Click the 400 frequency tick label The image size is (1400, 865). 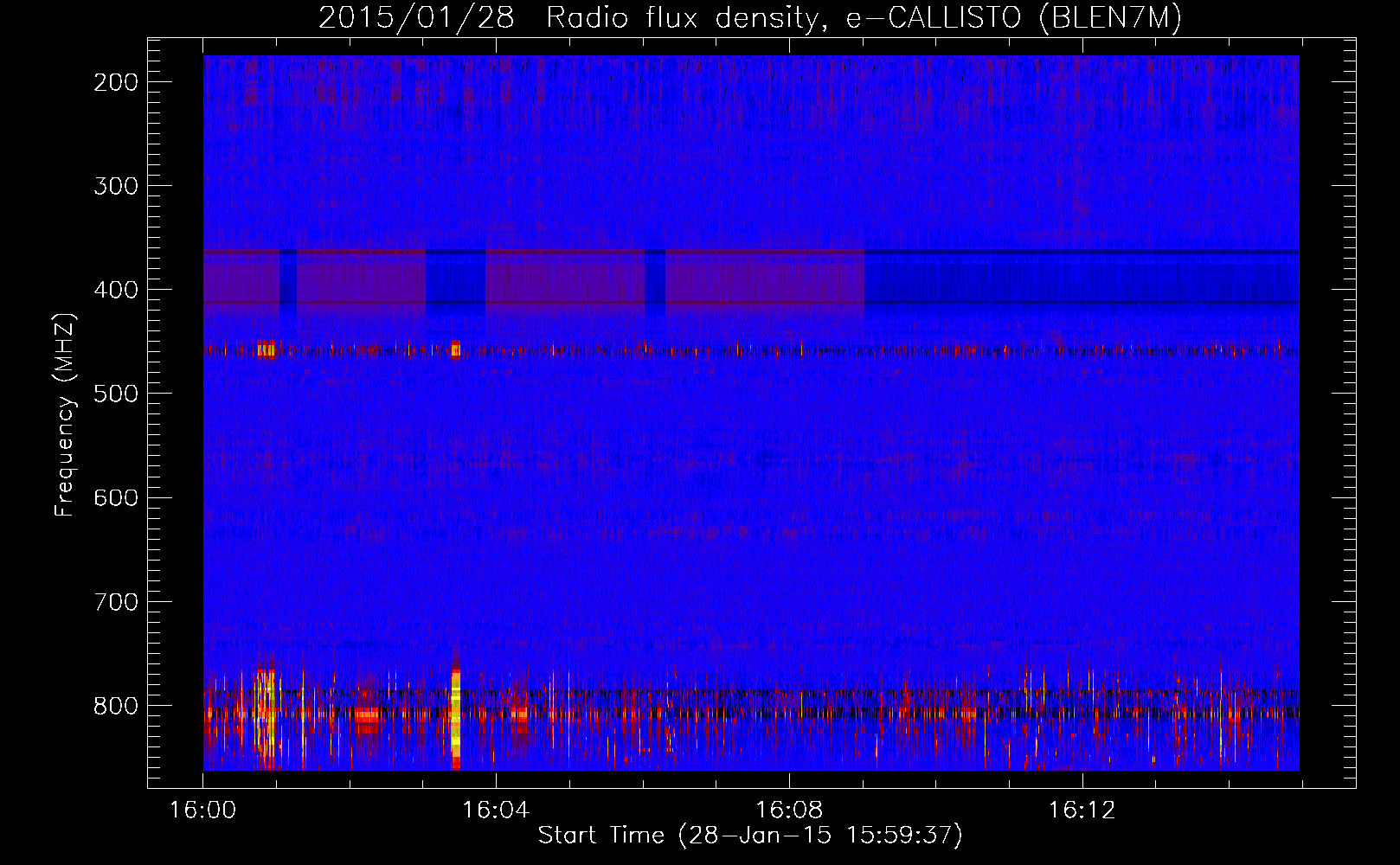pyautogui.click(x=115, y=290)
